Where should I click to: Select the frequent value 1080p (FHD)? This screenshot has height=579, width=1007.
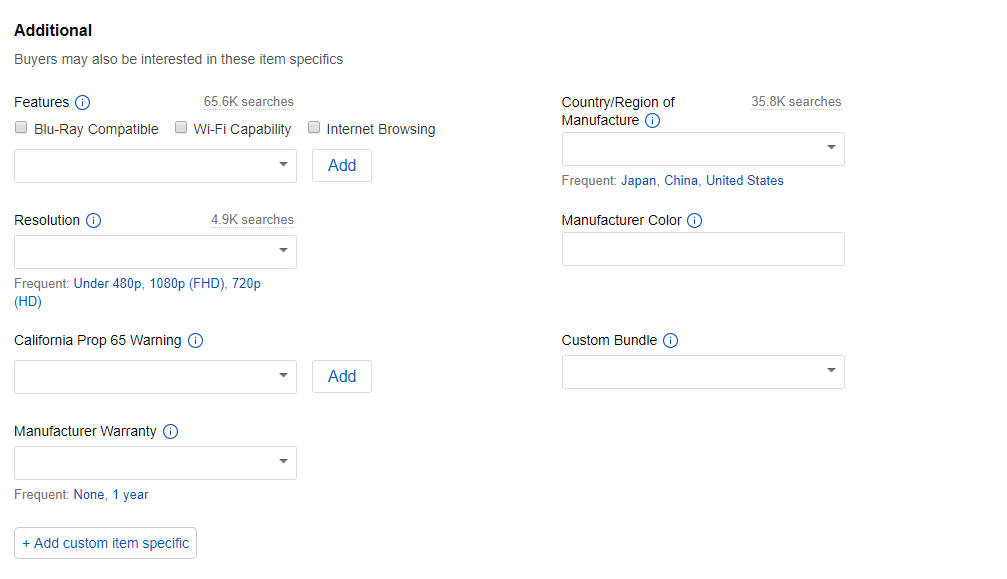coord(187,284)
